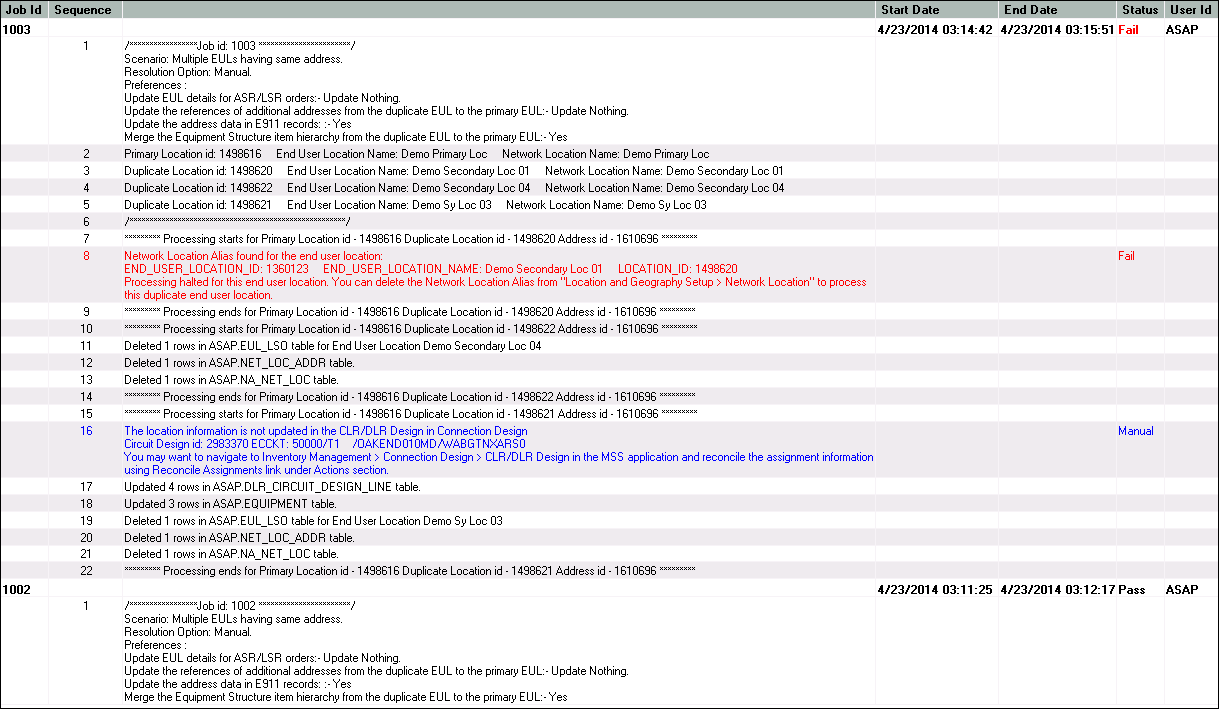Click the Status column header
The height and width of the screenshot is (709, 1219).
coord(1140,9)
